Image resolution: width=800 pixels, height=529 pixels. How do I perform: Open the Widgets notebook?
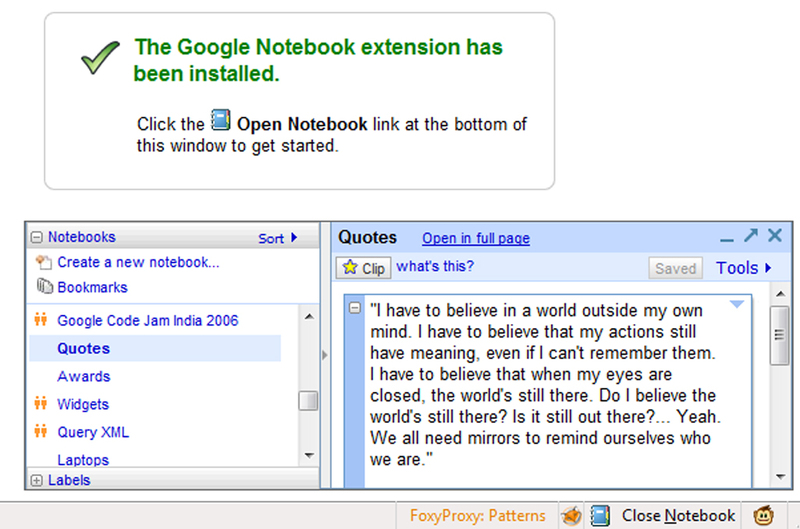pyautogui.click(x=83, y=404)
